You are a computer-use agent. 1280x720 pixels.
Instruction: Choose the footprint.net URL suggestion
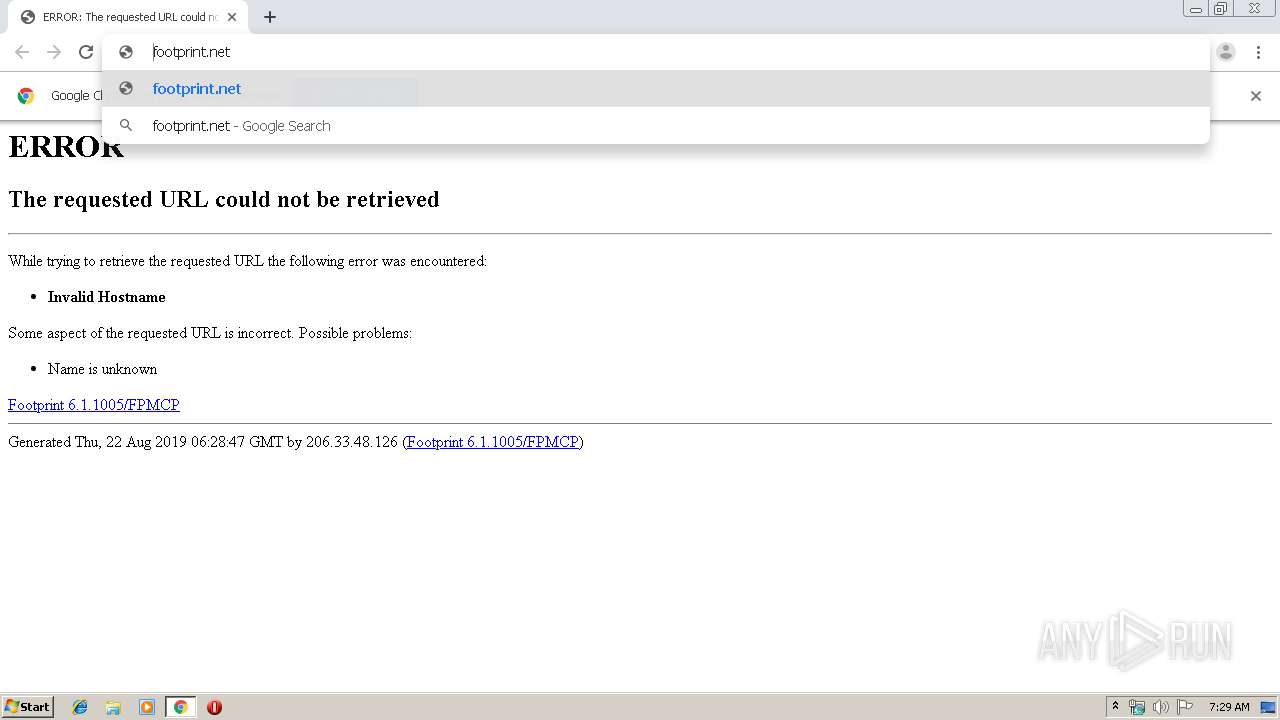(656, 89)
